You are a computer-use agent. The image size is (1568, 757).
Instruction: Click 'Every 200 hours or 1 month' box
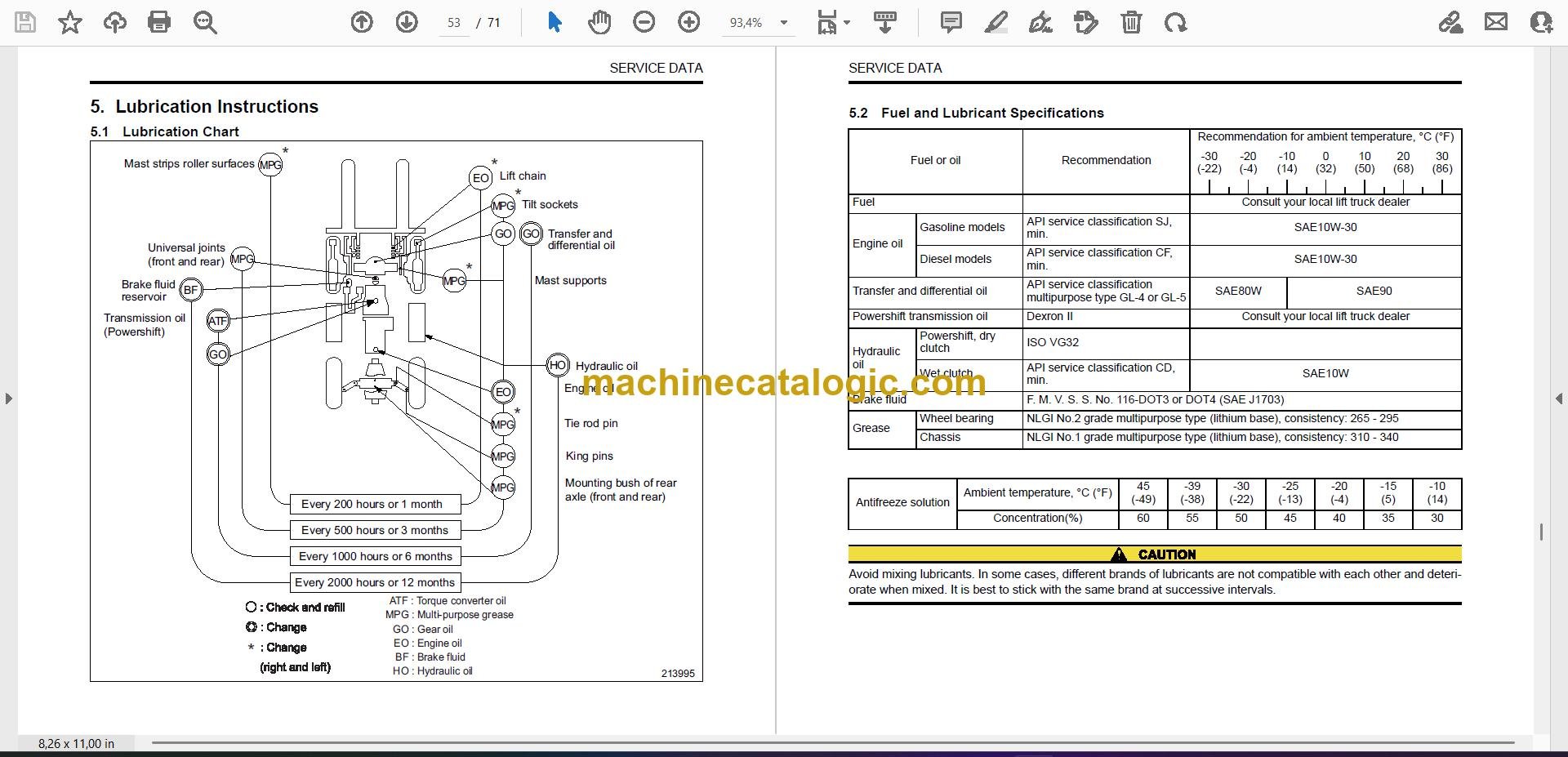375,504
